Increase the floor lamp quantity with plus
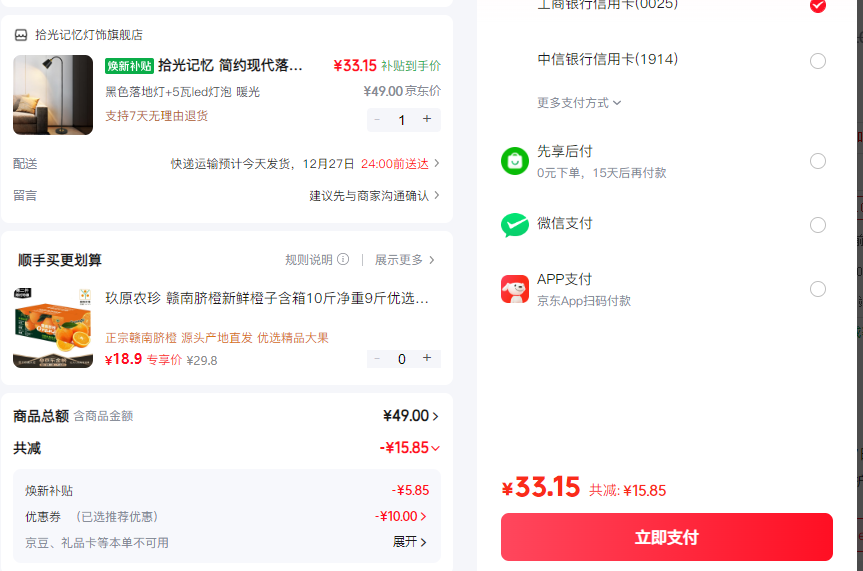 pyautogui.click(x=427, y=119)
